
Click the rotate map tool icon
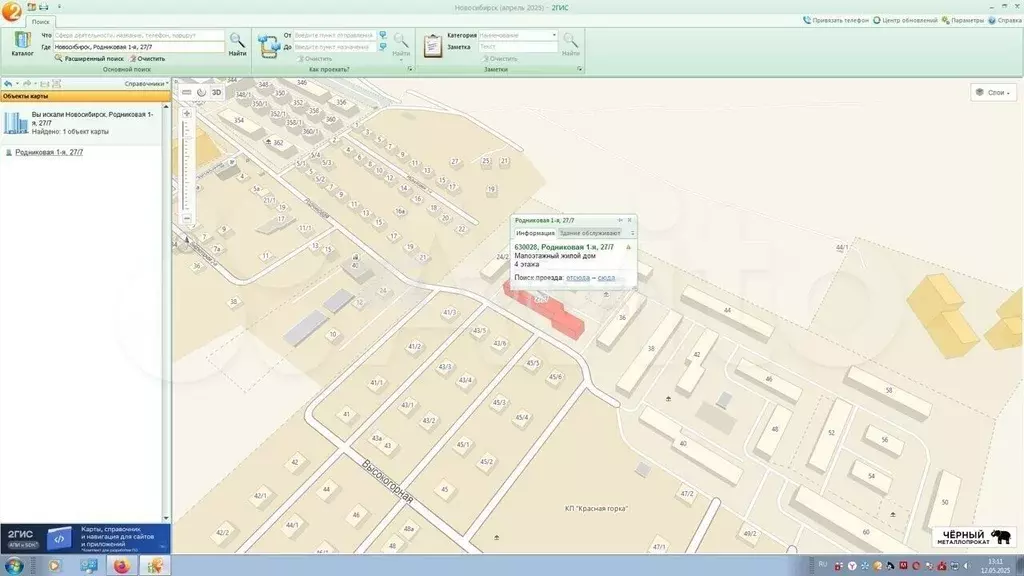coord(201,93)
